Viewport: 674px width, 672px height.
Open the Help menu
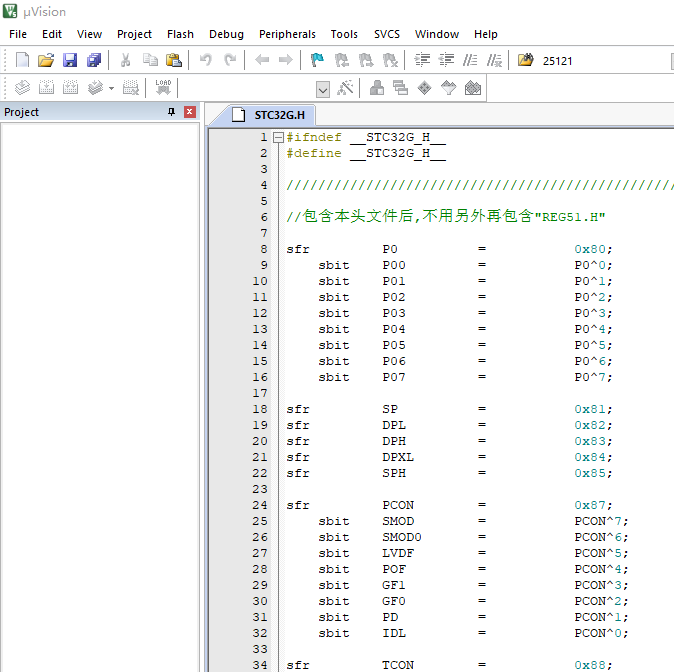coord(486,34)
